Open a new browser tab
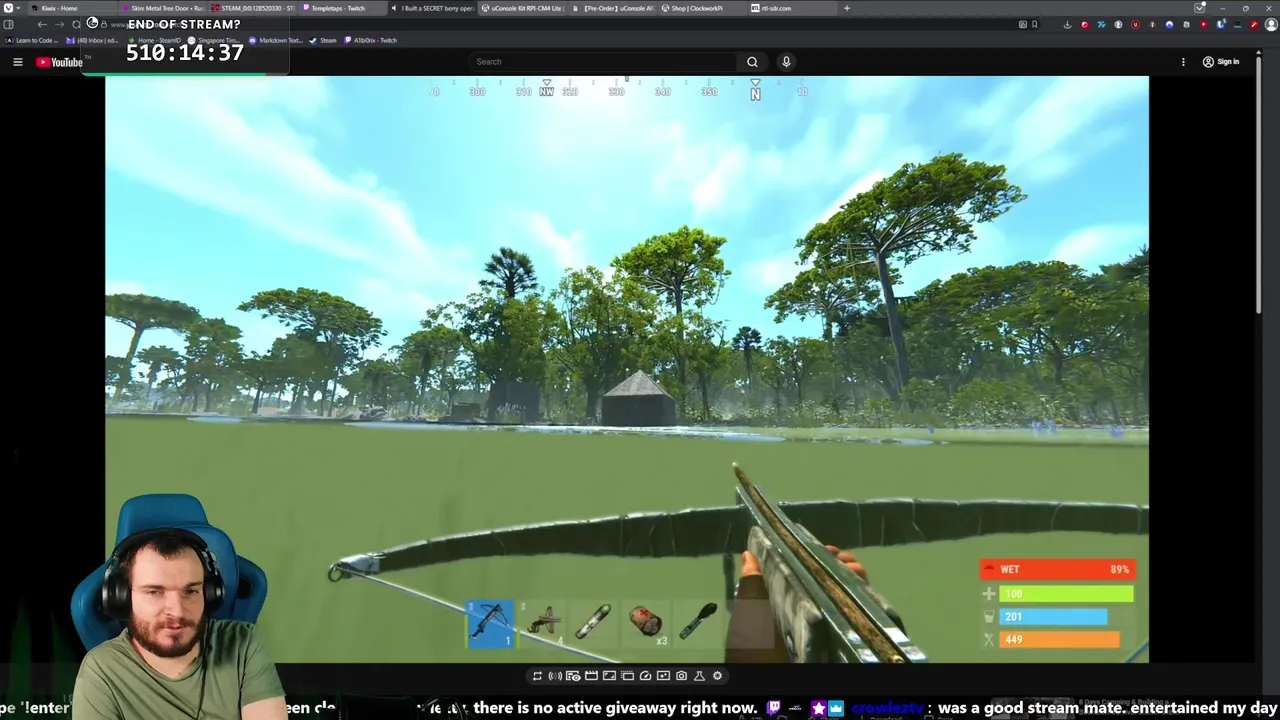This screenshot has width=1280, height=720. pyautogui.click(x=846, y=8)
